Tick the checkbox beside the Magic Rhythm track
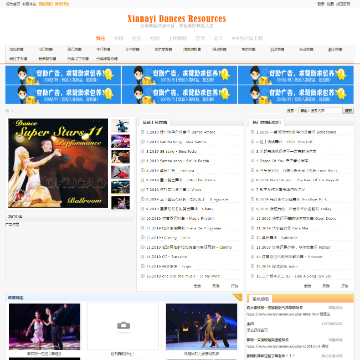360x360 pixels. [142, 219]
